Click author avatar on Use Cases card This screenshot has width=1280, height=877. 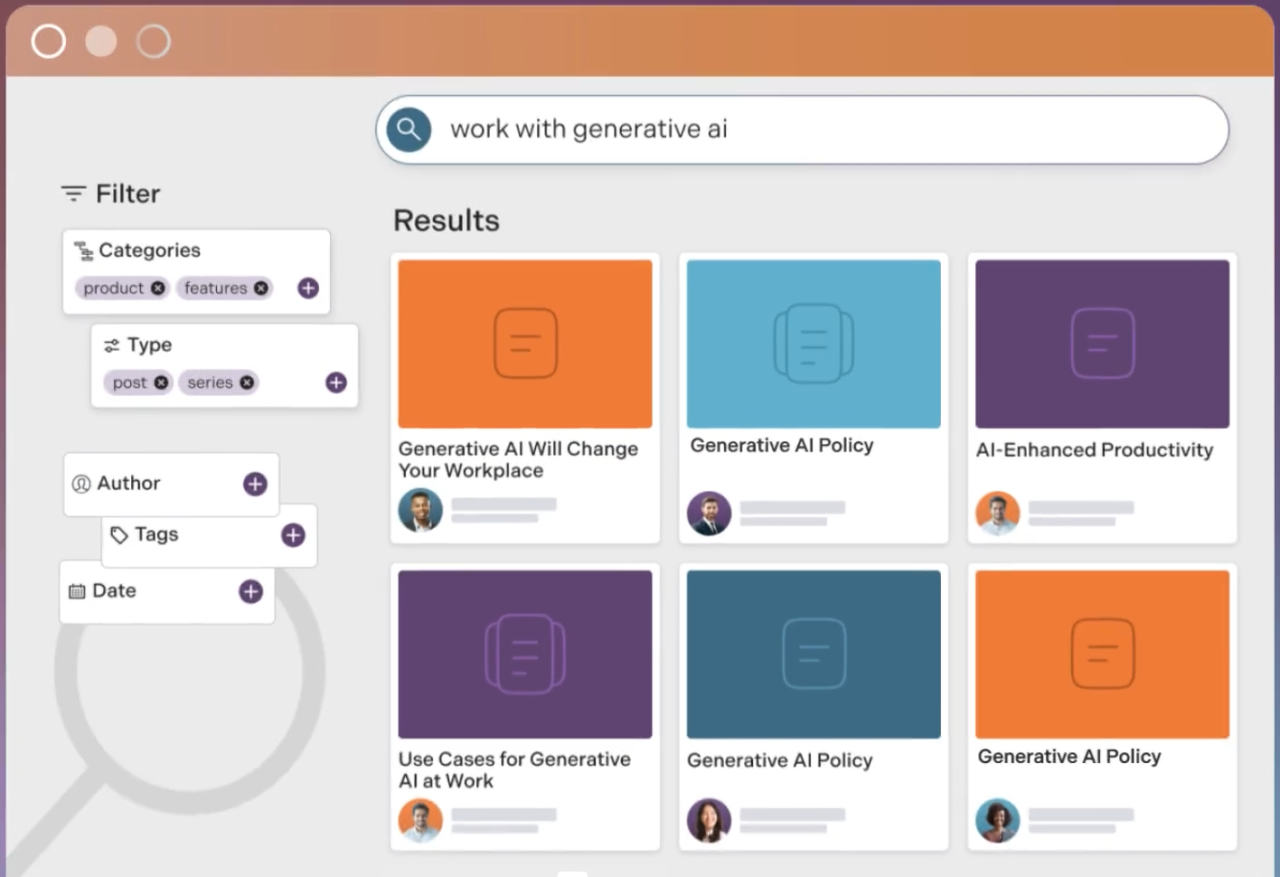pos(420,820)
